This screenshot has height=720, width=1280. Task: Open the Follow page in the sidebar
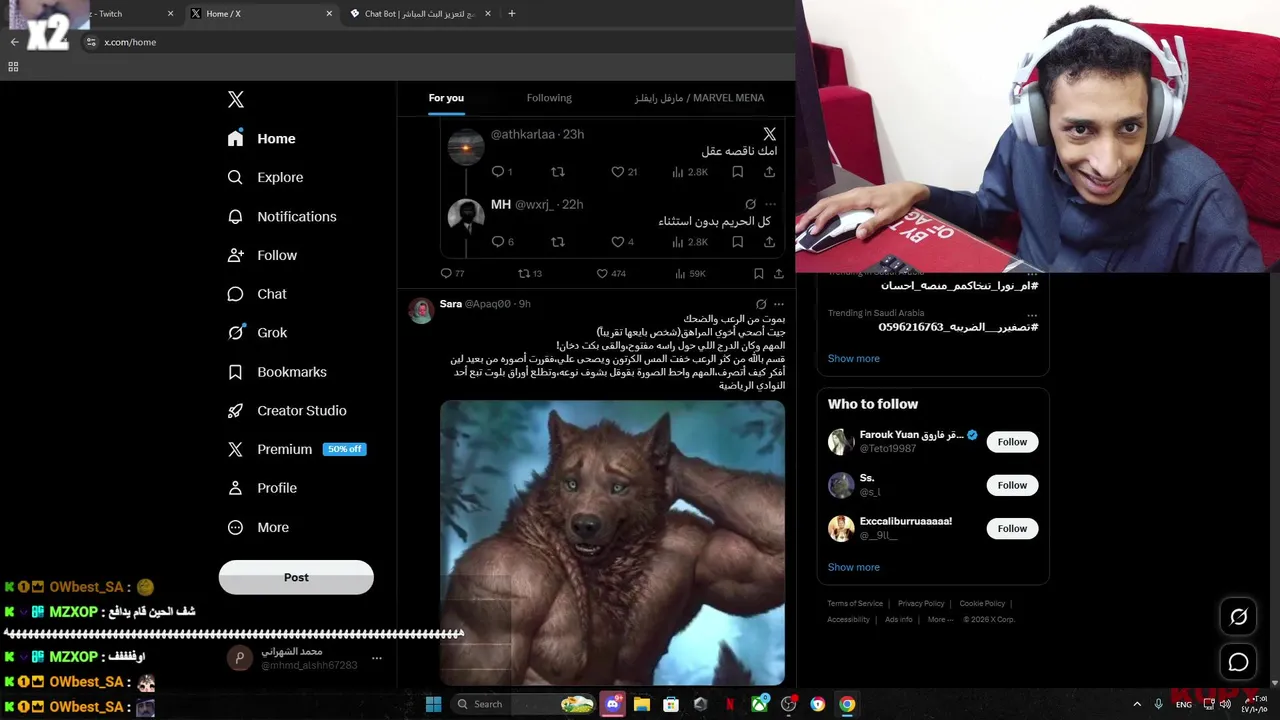click(262, 255)
